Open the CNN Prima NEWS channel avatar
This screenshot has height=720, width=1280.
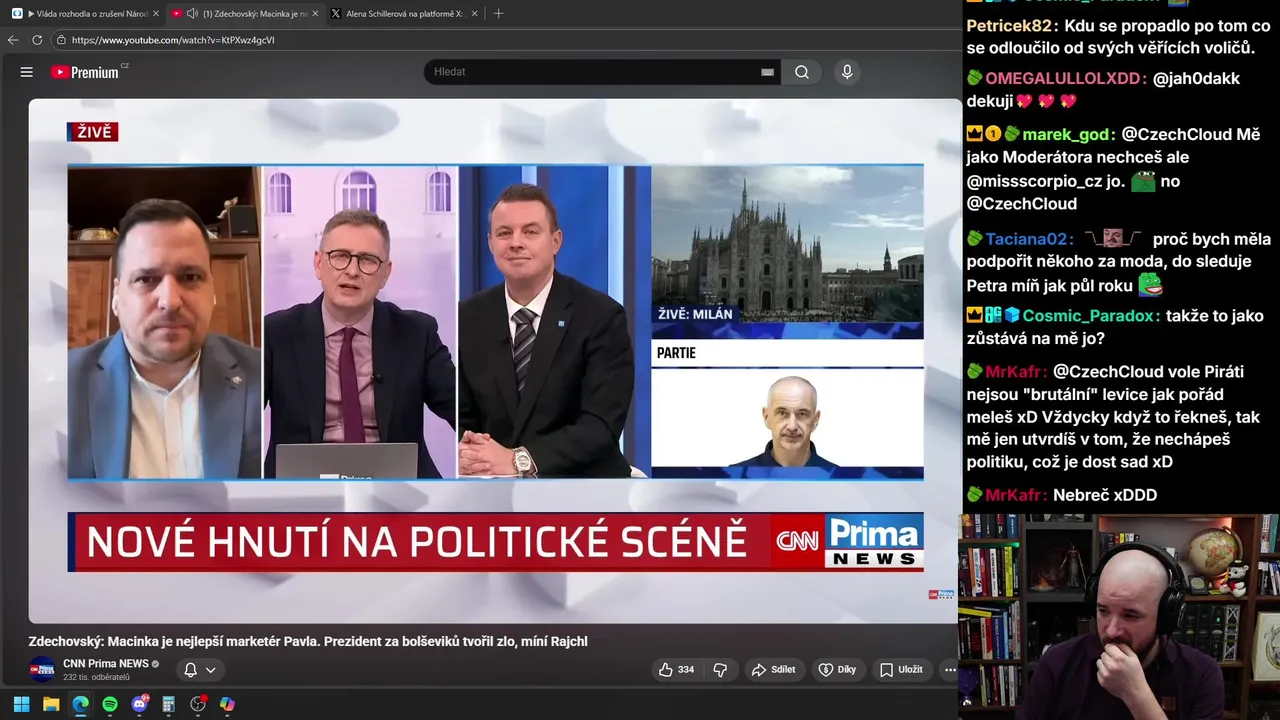tap(42, 670)
